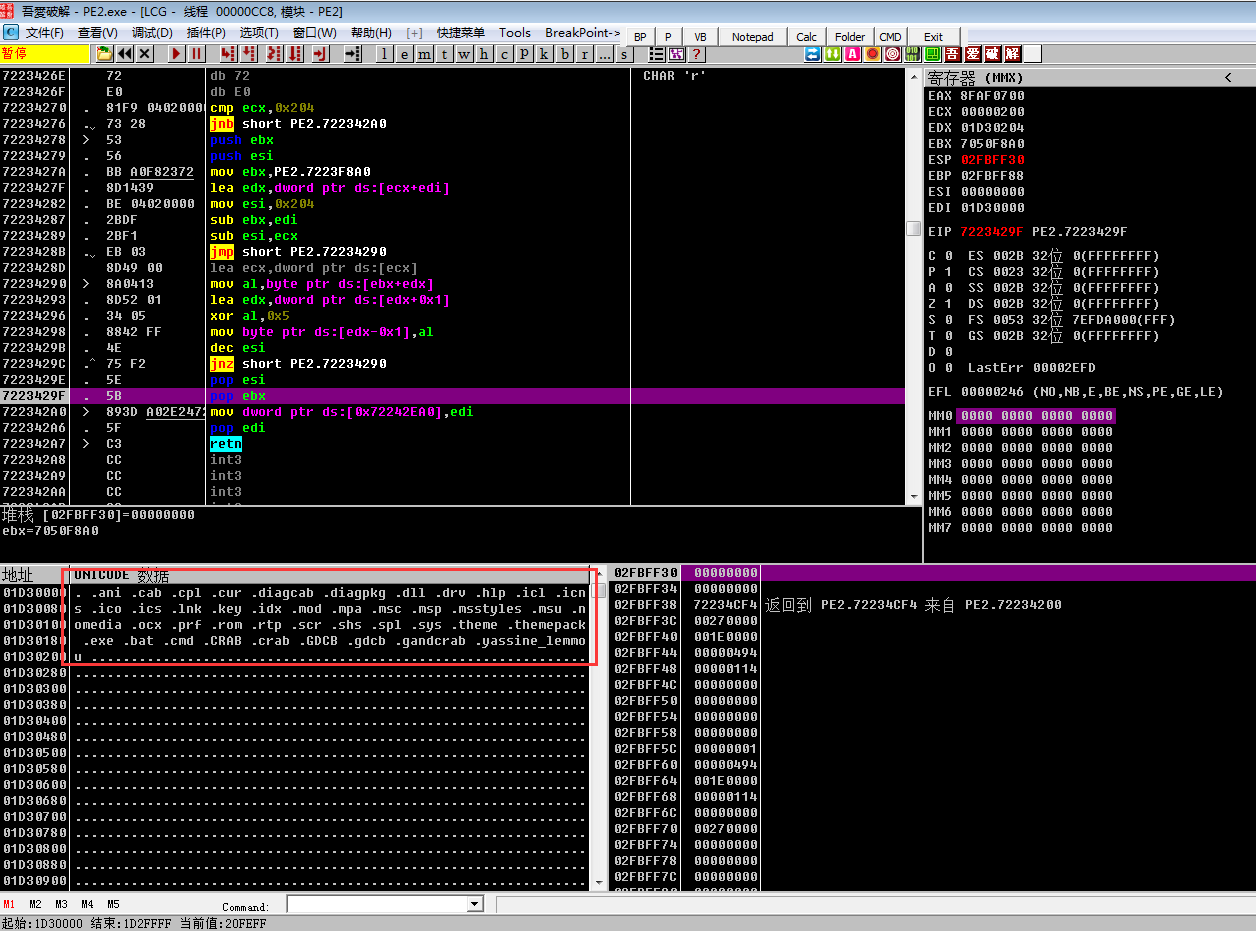Click the restart program rewind icon
This screenshot has height=932, width=1256.
pos(124,54)
